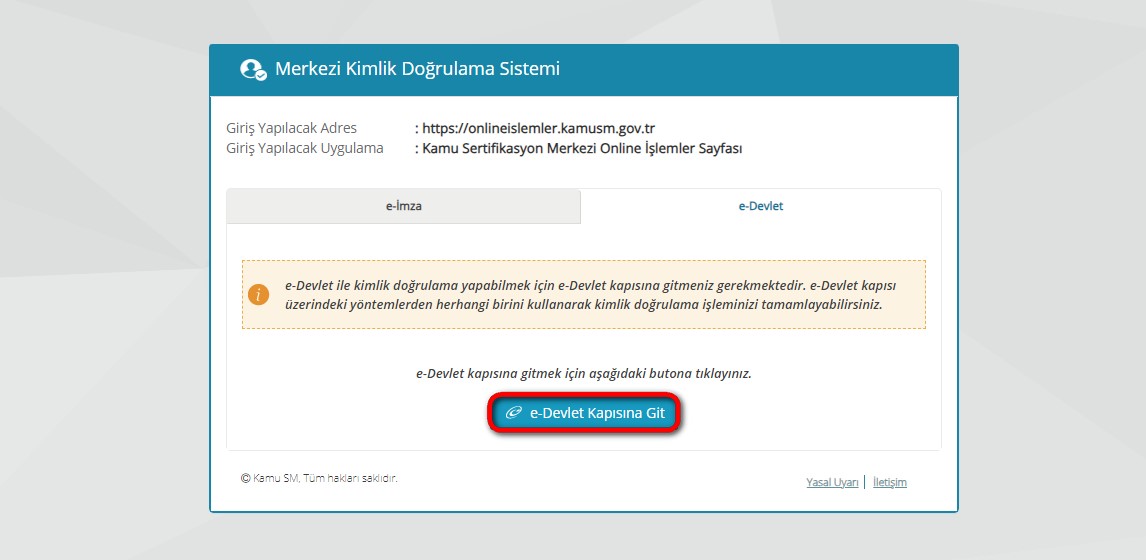The image size is (1146, 560).
Task: Click the separator between Yasal Uyarı and İletişim
Action: pyautogui.click(x=865, y=482)
